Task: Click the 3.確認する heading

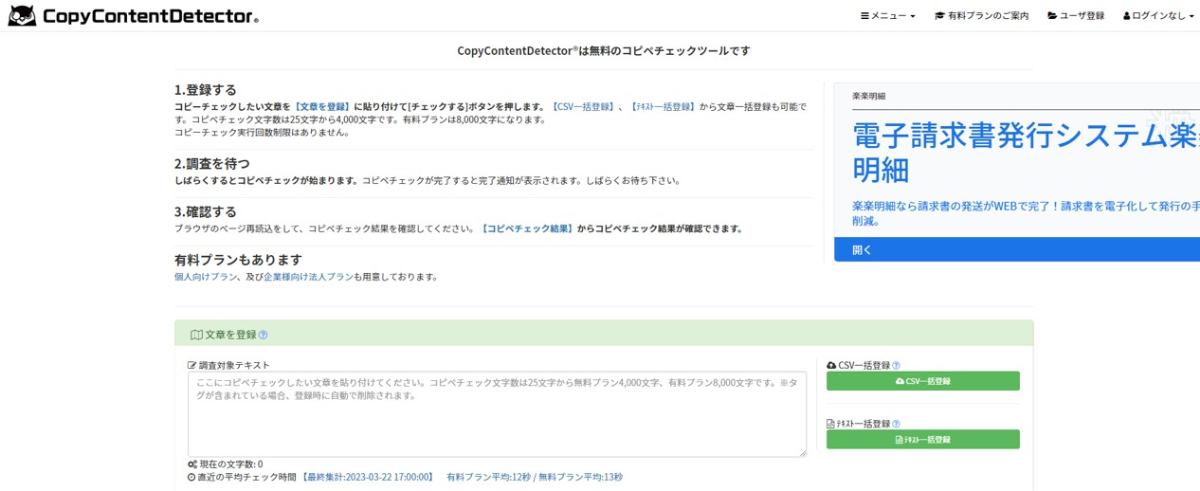Action: point(205,211)
